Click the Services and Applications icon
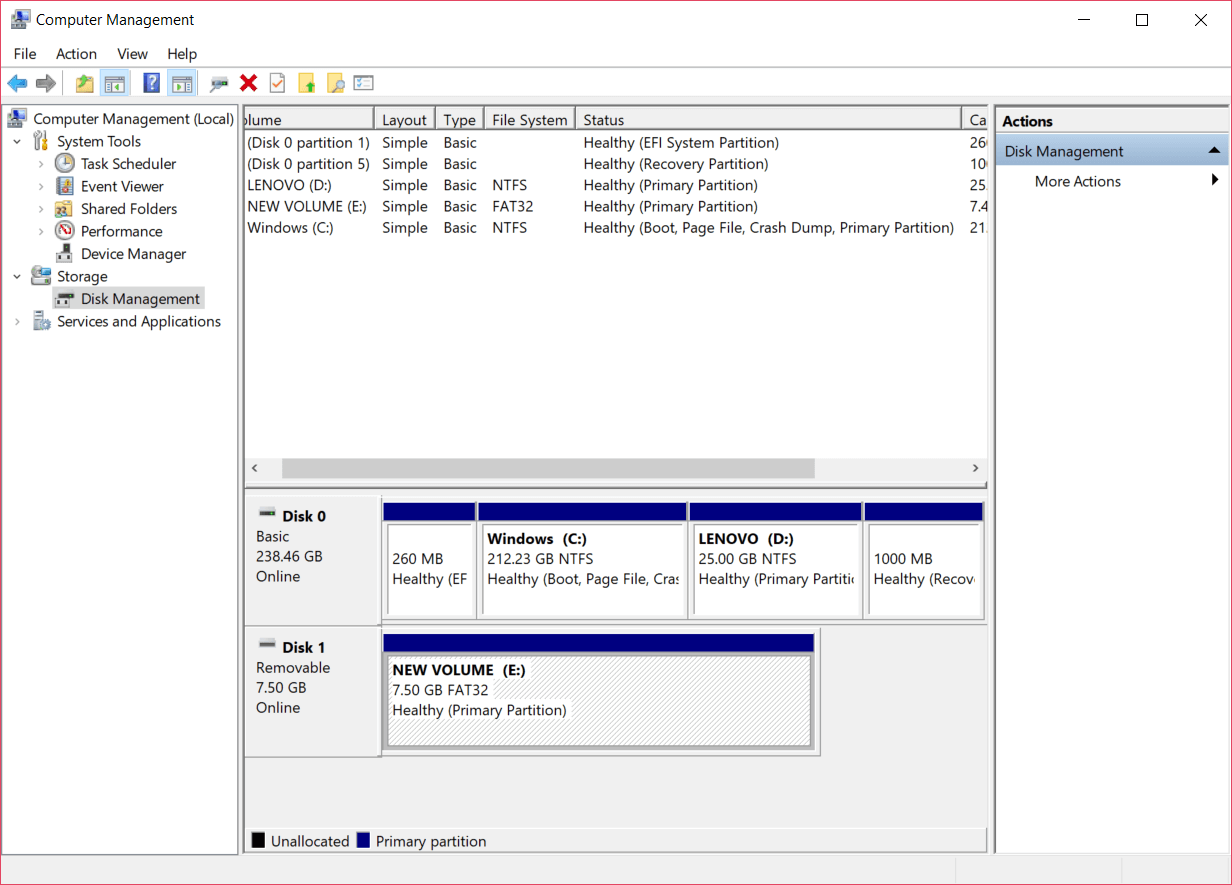 coord(41,321)
